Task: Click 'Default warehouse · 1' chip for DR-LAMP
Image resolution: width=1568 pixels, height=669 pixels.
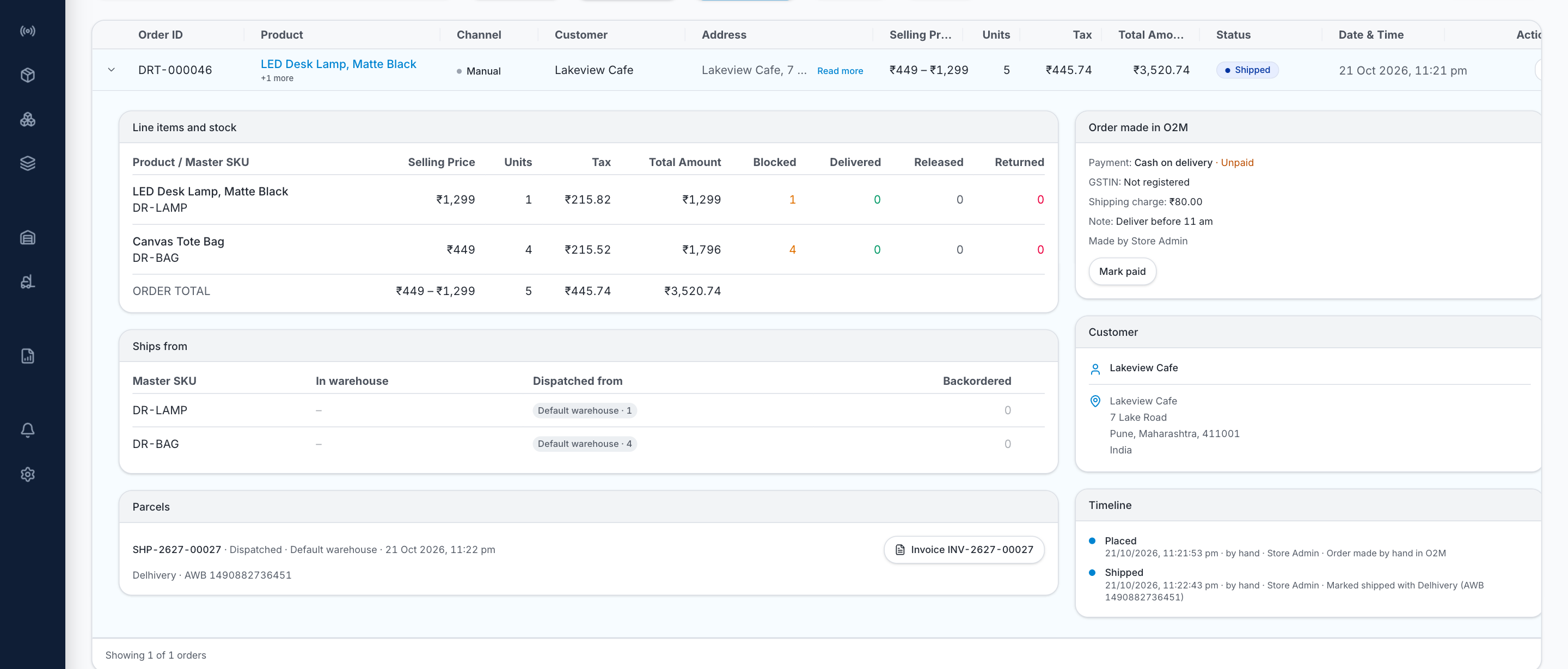Action: pyautogui.click(x=584, y=410)
